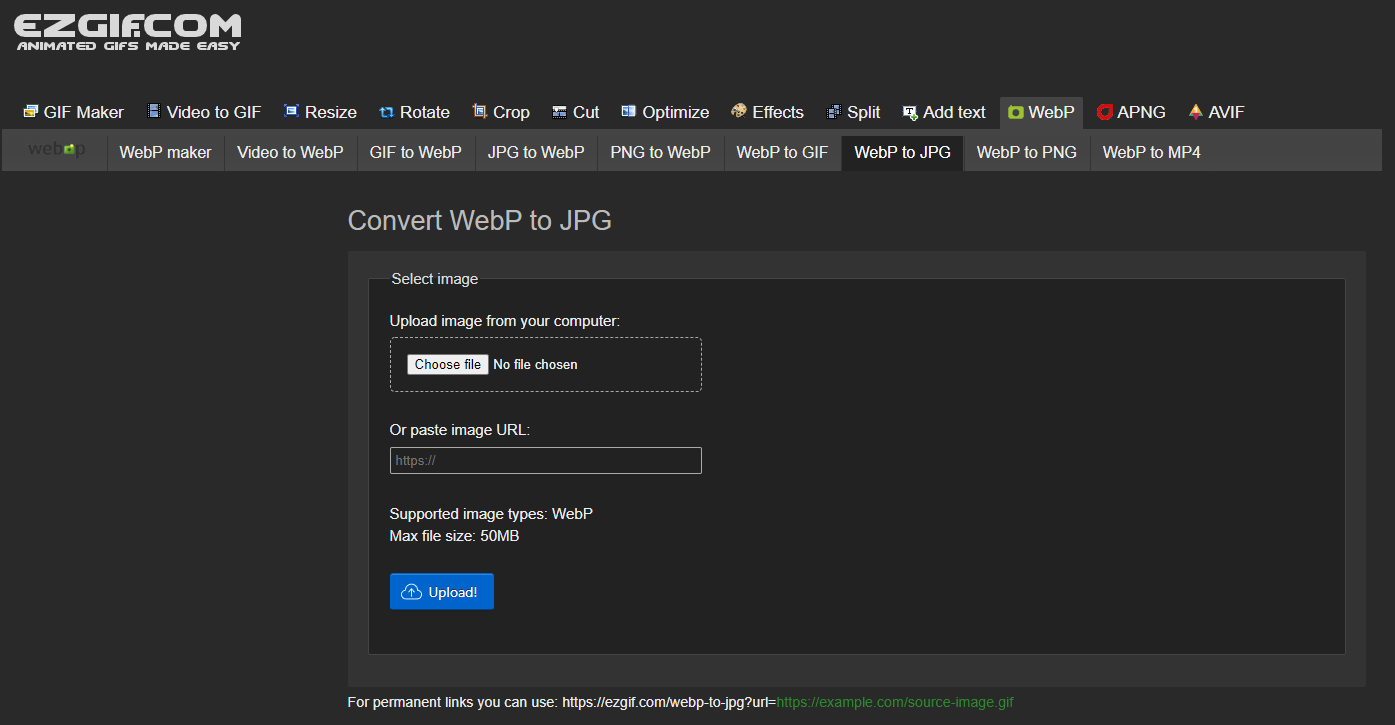Screen dimensions: 1395x725
Task: Open the Split menu item
Action: click(x=853, y=112)
